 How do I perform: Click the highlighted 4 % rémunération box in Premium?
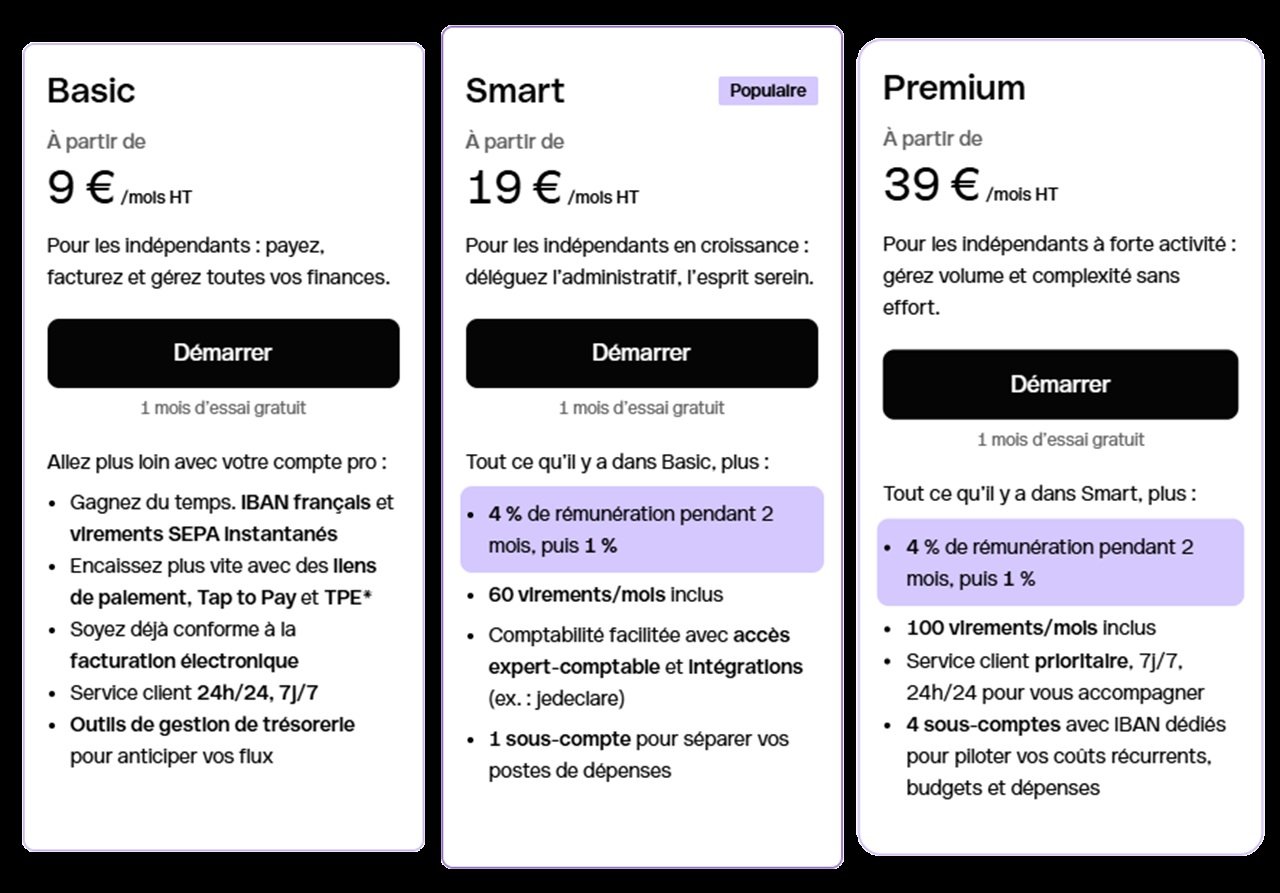point(1060,562)
